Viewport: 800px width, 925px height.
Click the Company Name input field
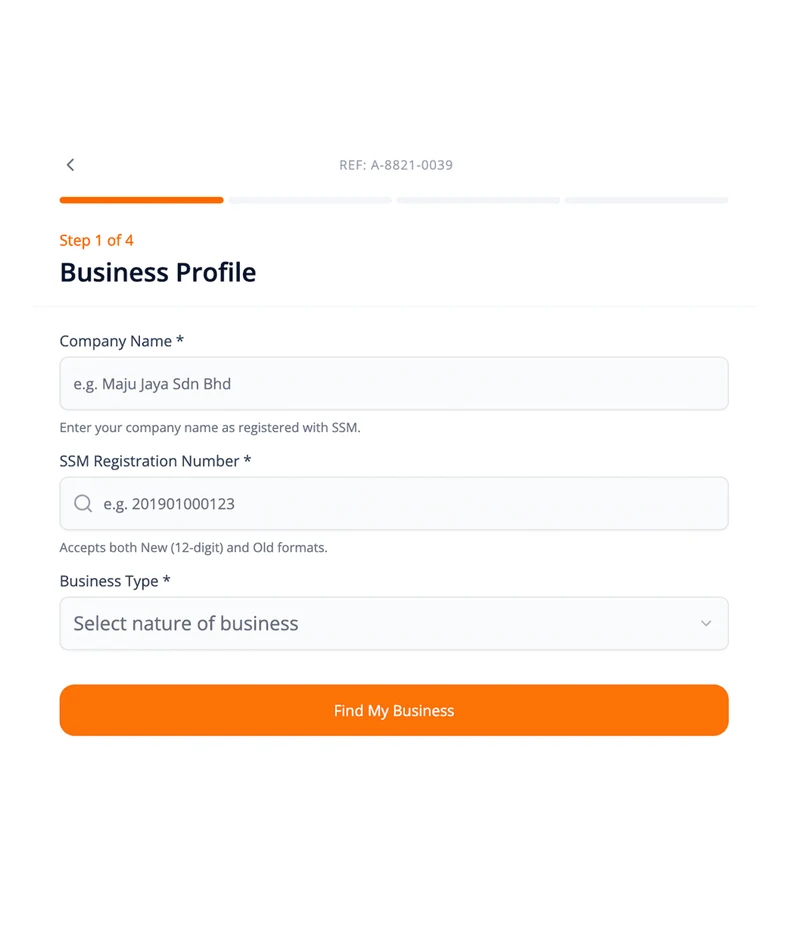(393, 383)
